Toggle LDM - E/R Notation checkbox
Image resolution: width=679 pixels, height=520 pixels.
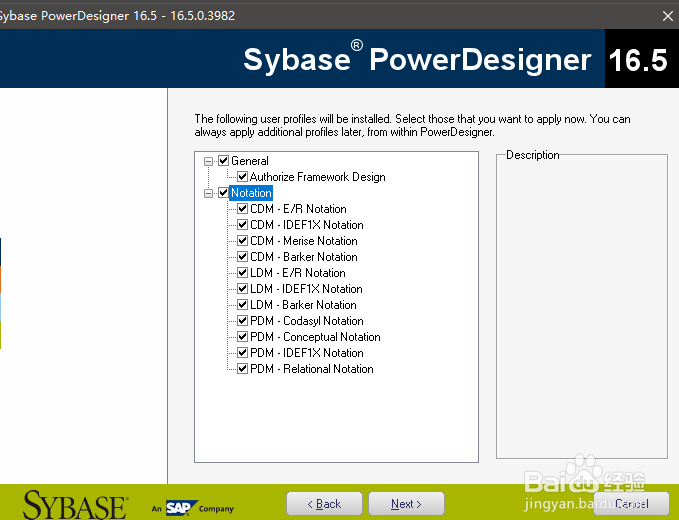(242, 273)
